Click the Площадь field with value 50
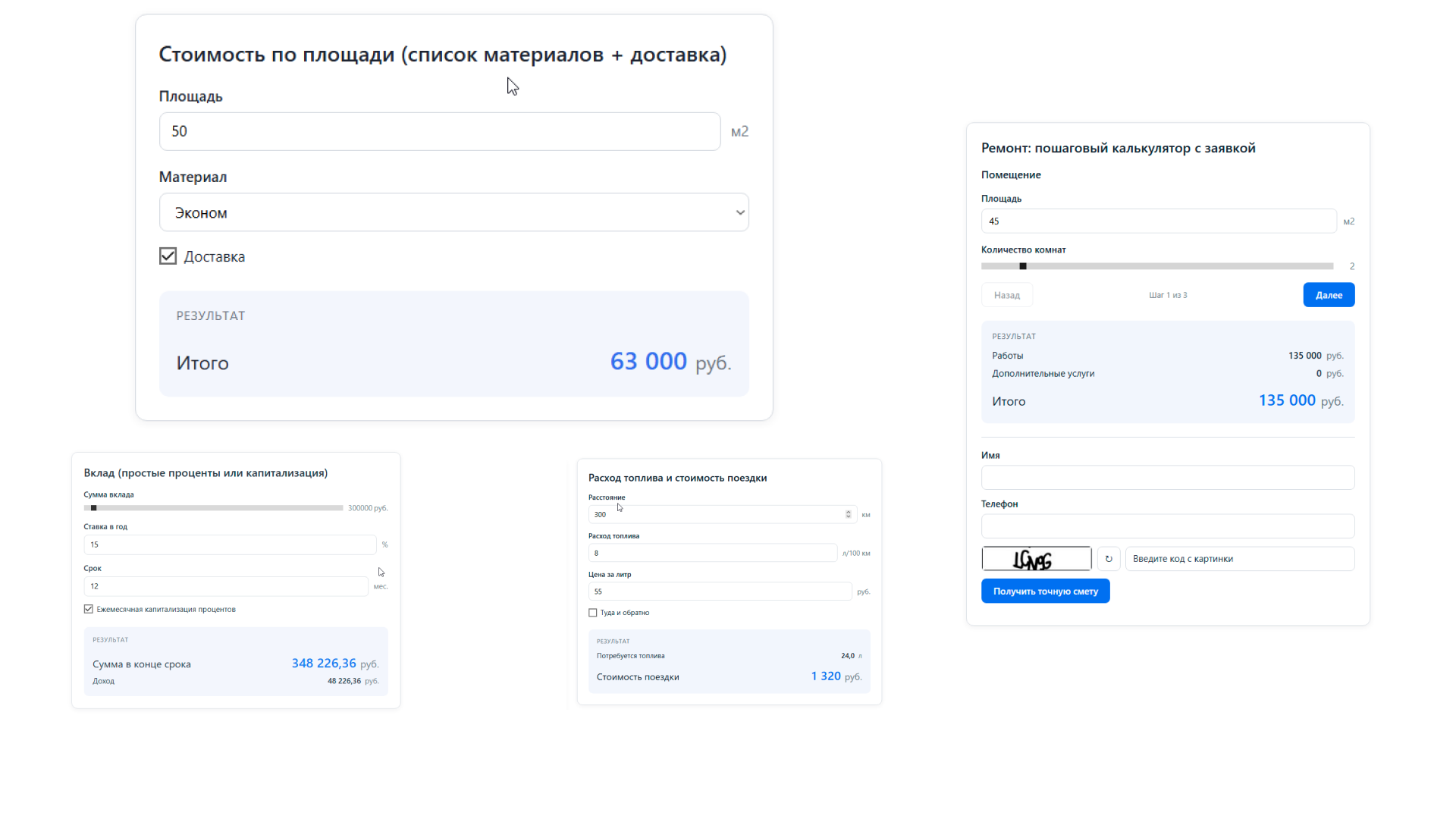The width and height of the screenshot is (1456, 819). click(440, 131)
